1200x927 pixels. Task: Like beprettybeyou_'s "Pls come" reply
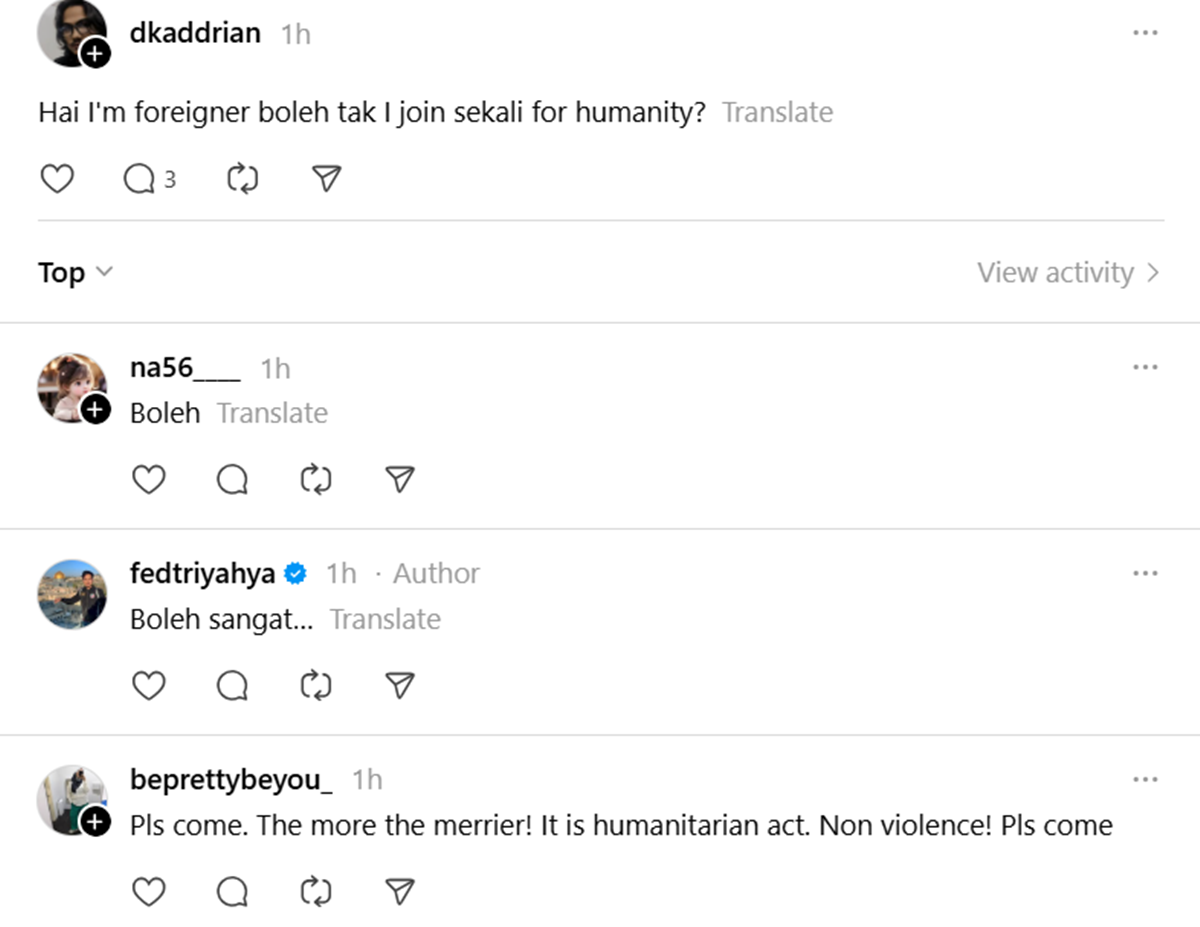coord(149,892)
